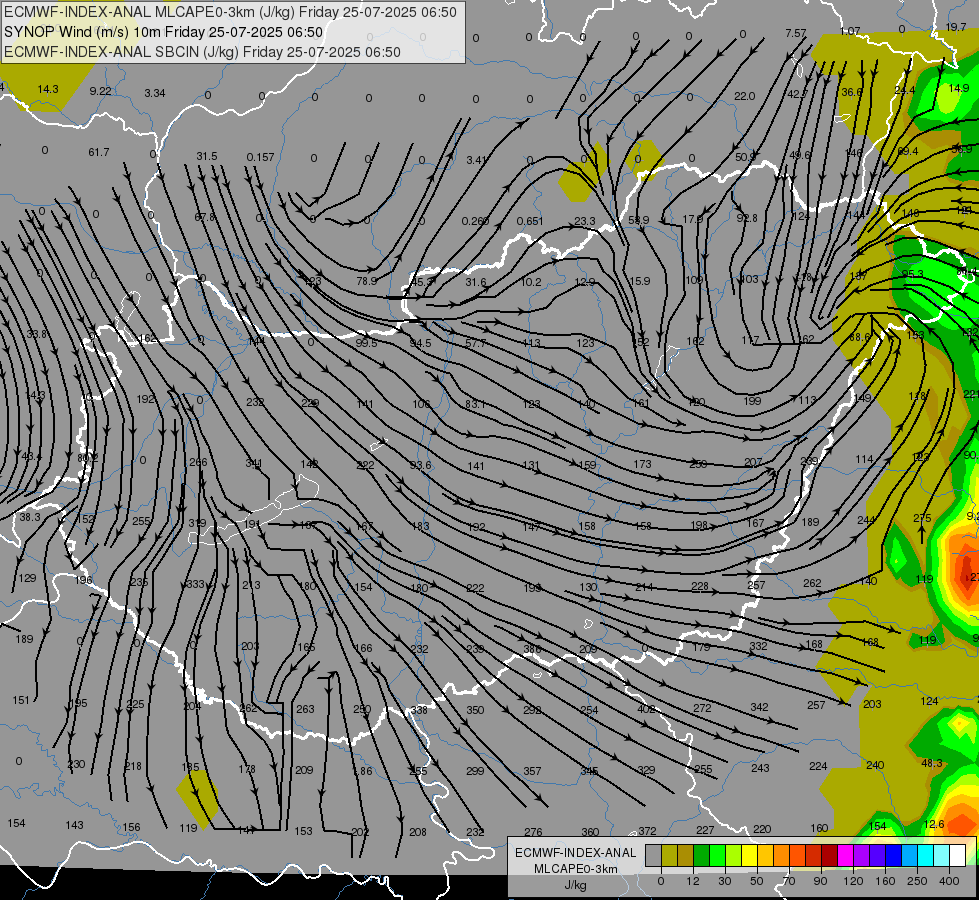Select the pure yellow legend swatch
This screenshot has height=900, width=979.
(749, 856)
